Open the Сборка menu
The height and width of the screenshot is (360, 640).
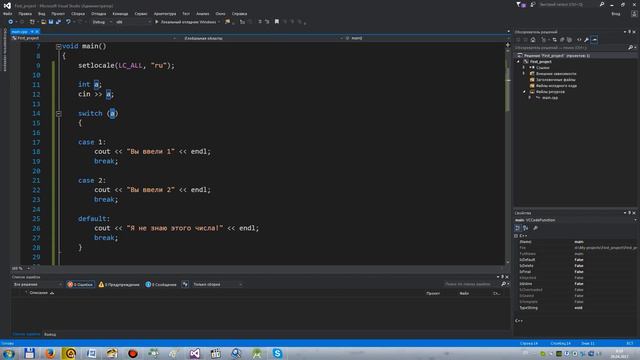click(78, 13)
